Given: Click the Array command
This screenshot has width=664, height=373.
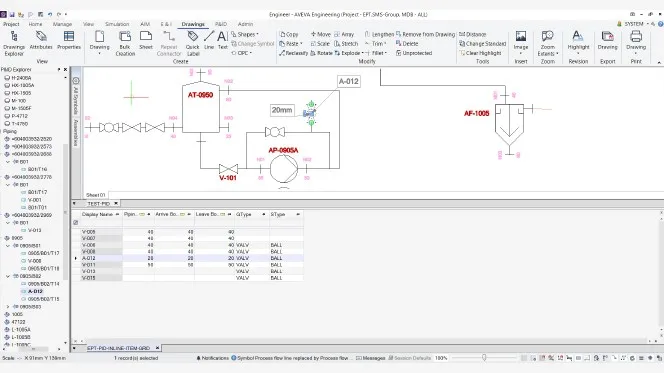Looking at the screenshot, I should point(344,34).
